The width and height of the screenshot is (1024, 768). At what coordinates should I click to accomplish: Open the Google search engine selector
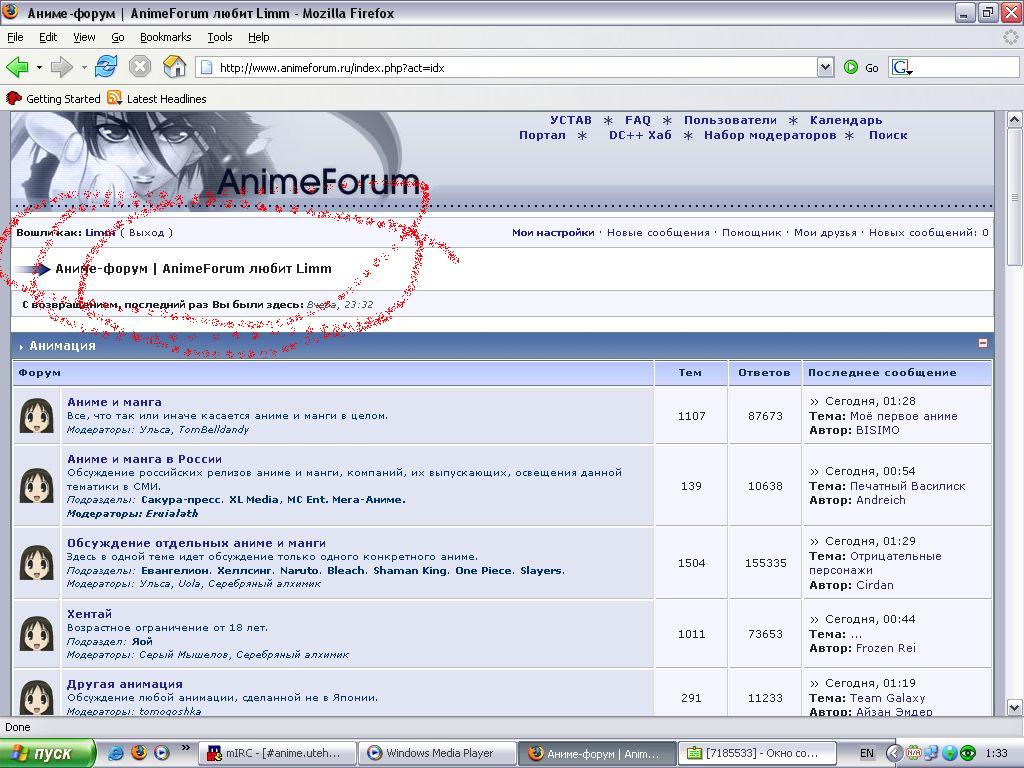coord(902,67)
